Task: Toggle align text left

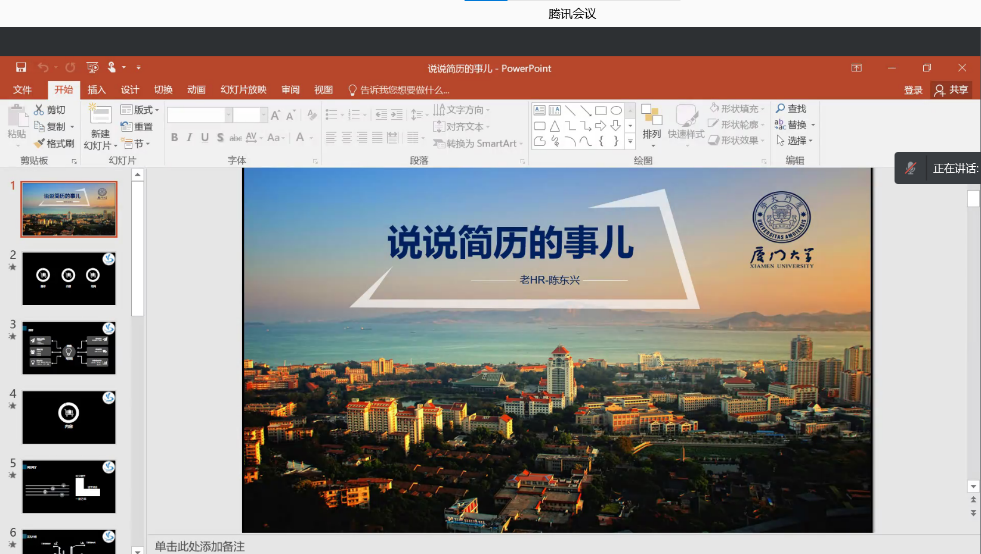Action: coord(331,138)
